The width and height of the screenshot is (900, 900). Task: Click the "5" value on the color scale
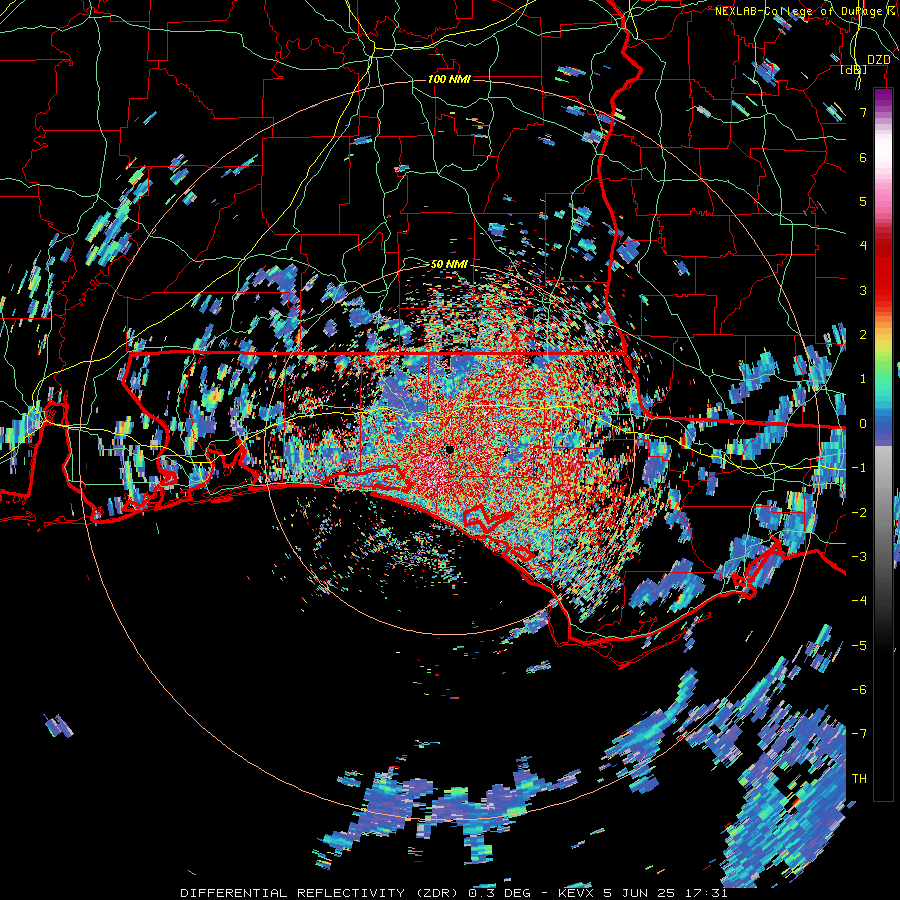(863, 201)
